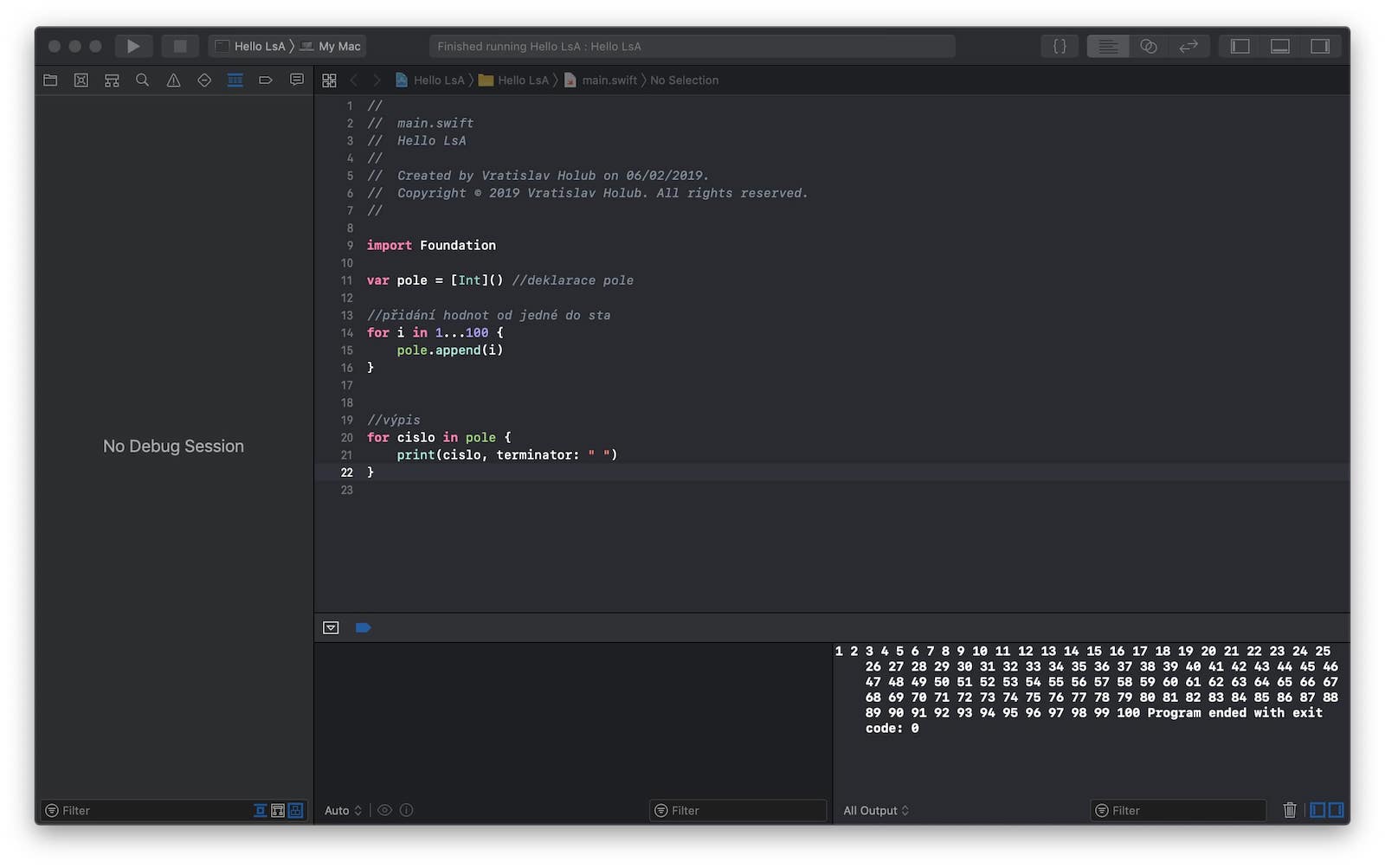Open the Breakpoint navigator icon

266,80
